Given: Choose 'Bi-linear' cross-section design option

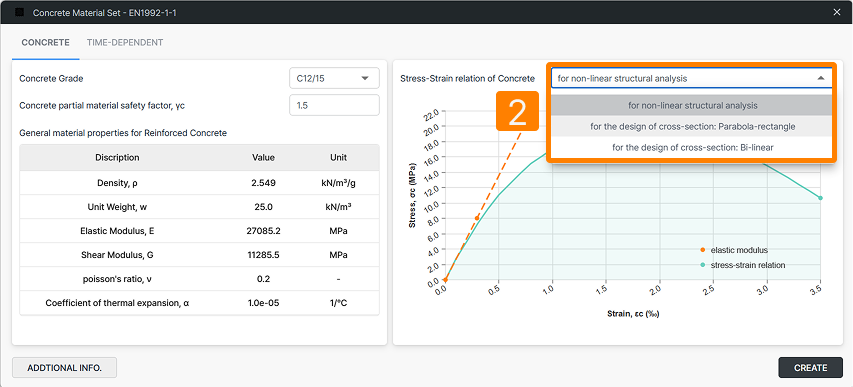Looking at the screenshot, I should click(x=692, y=147).
